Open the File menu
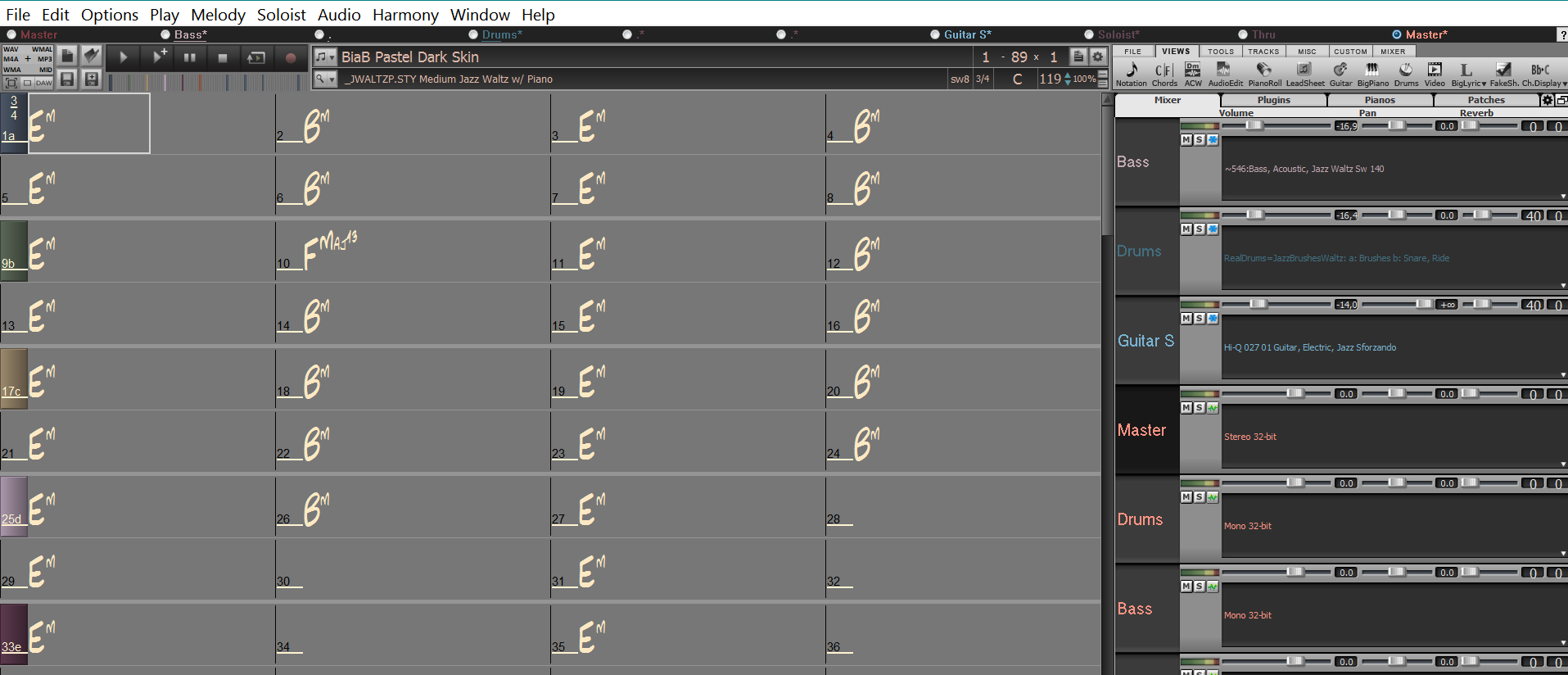 [18, 15]
